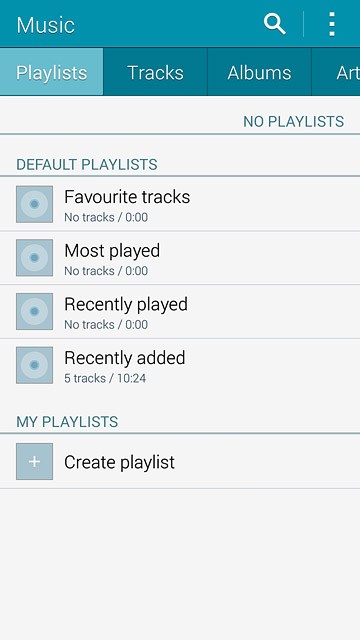The image size is (360, 640).
Task: Open the three-dot overflow menu
Action: point(332,24)
